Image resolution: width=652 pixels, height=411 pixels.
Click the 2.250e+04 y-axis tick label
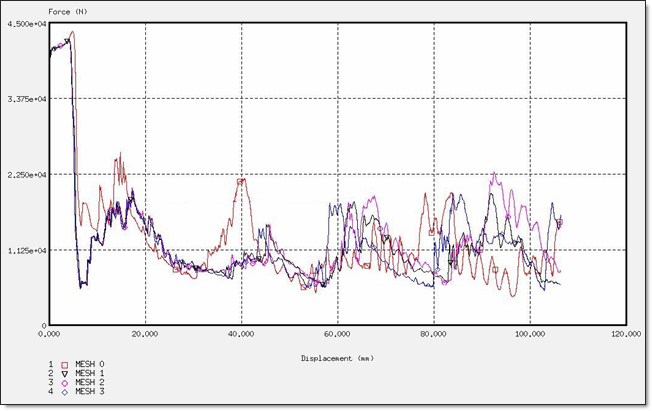click(x=22, y=175)
